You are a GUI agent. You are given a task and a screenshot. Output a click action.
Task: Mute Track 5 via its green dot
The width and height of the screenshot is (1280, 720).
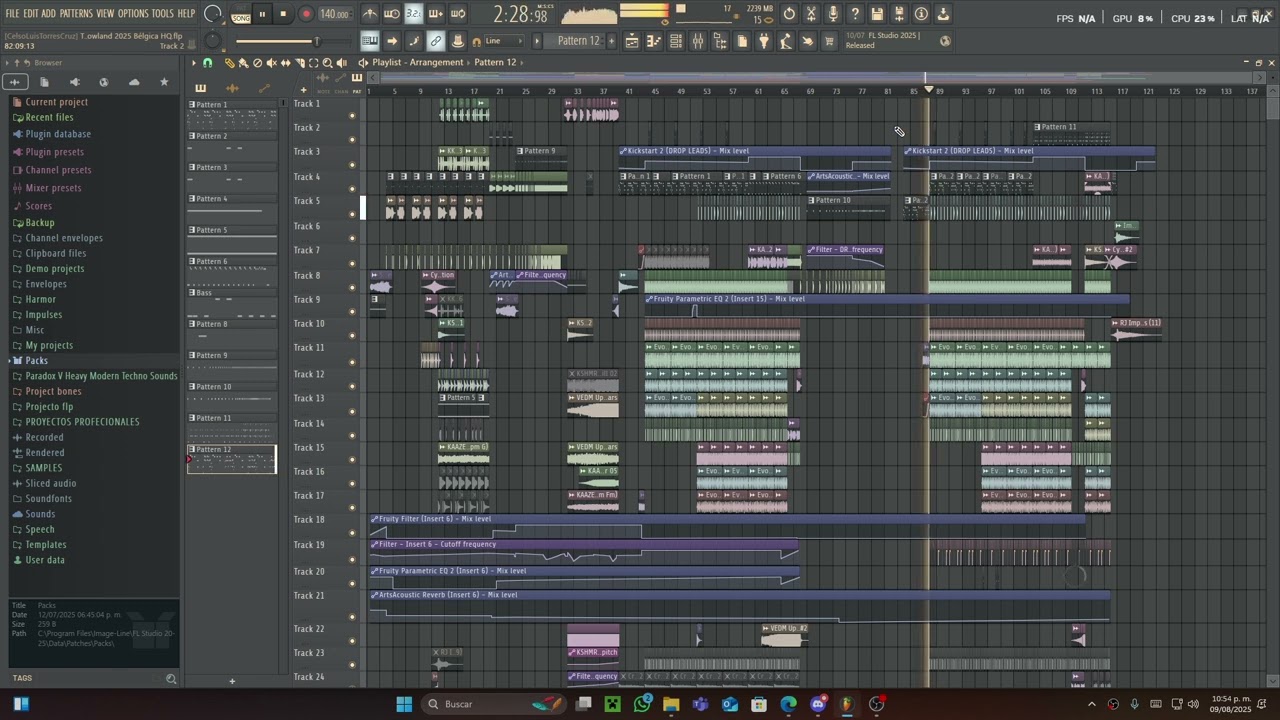click(x=352, y=213)
